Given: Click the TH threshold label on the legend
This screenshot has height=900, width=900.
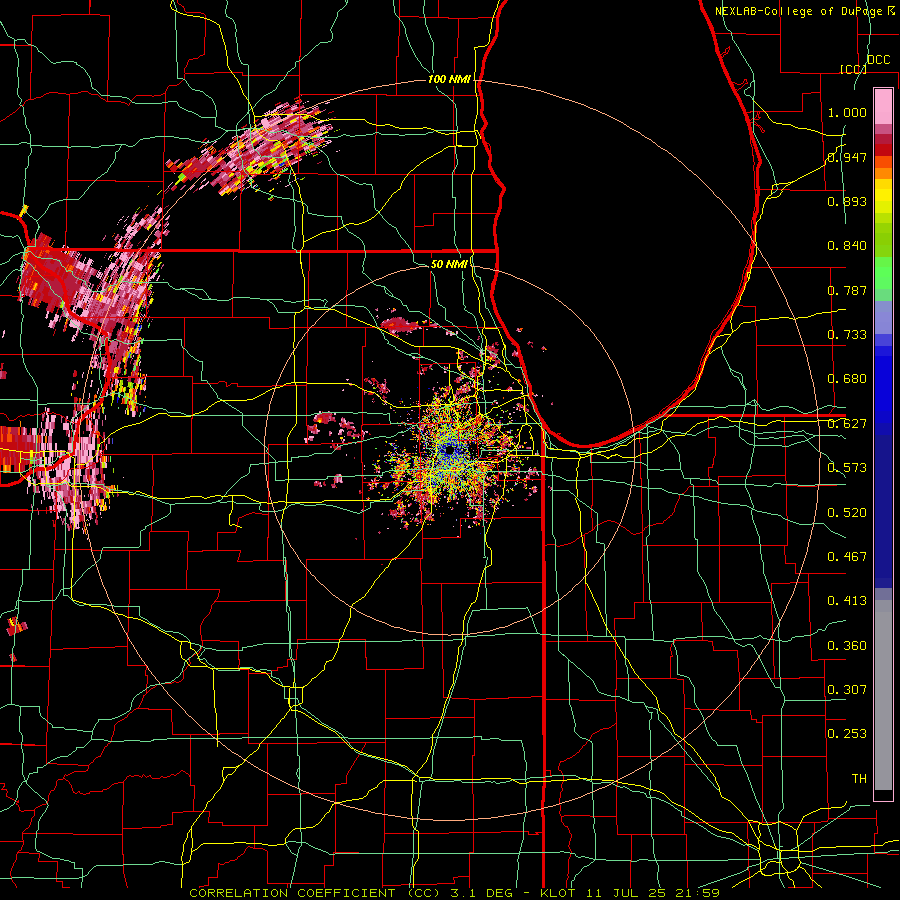Looking at the screenshot, I should pos(859,779).
